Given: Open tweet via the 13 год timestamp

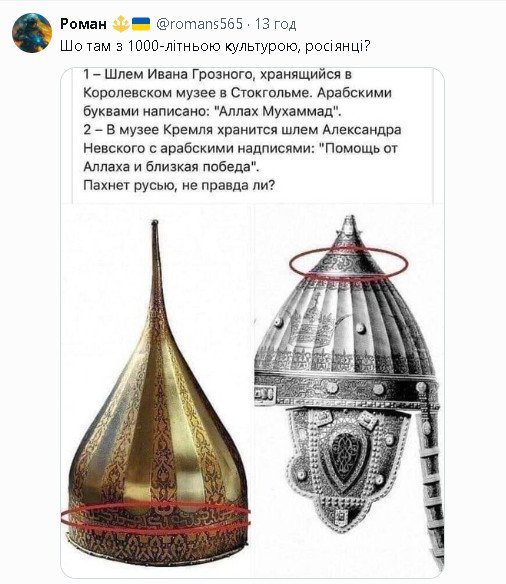Looking at the screenshot, I should 276,24.
